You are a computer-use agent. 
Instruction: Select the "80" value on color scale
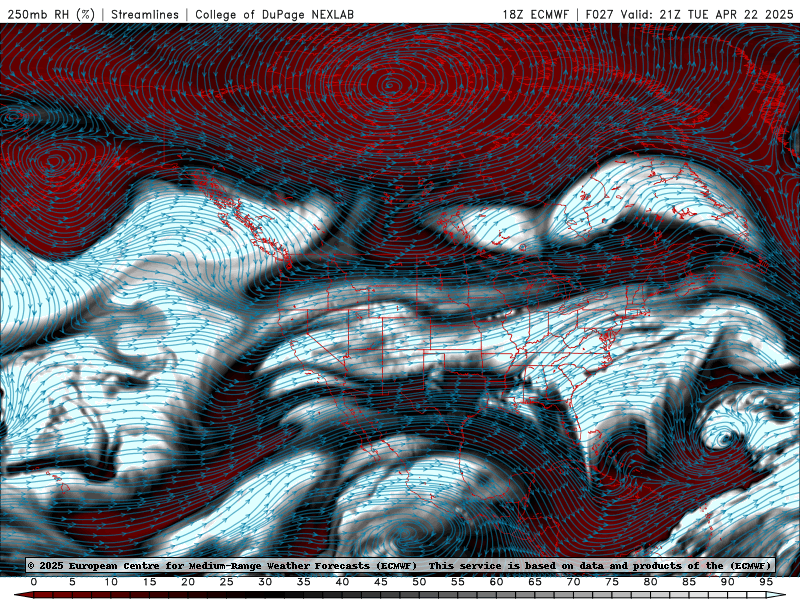point(650,582)
